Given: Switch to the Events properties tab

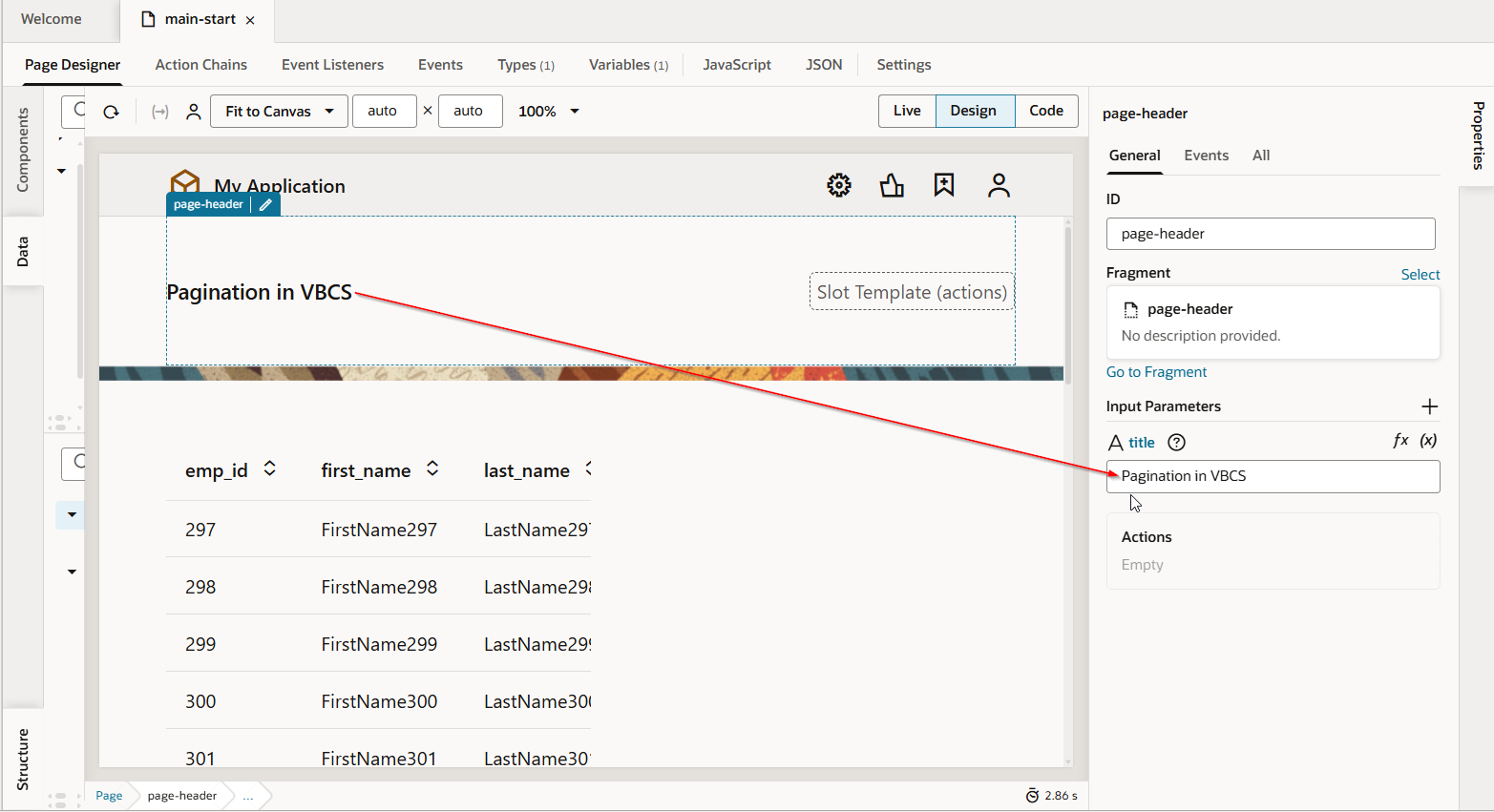Looking at the screenshot, I should 1206,156.
